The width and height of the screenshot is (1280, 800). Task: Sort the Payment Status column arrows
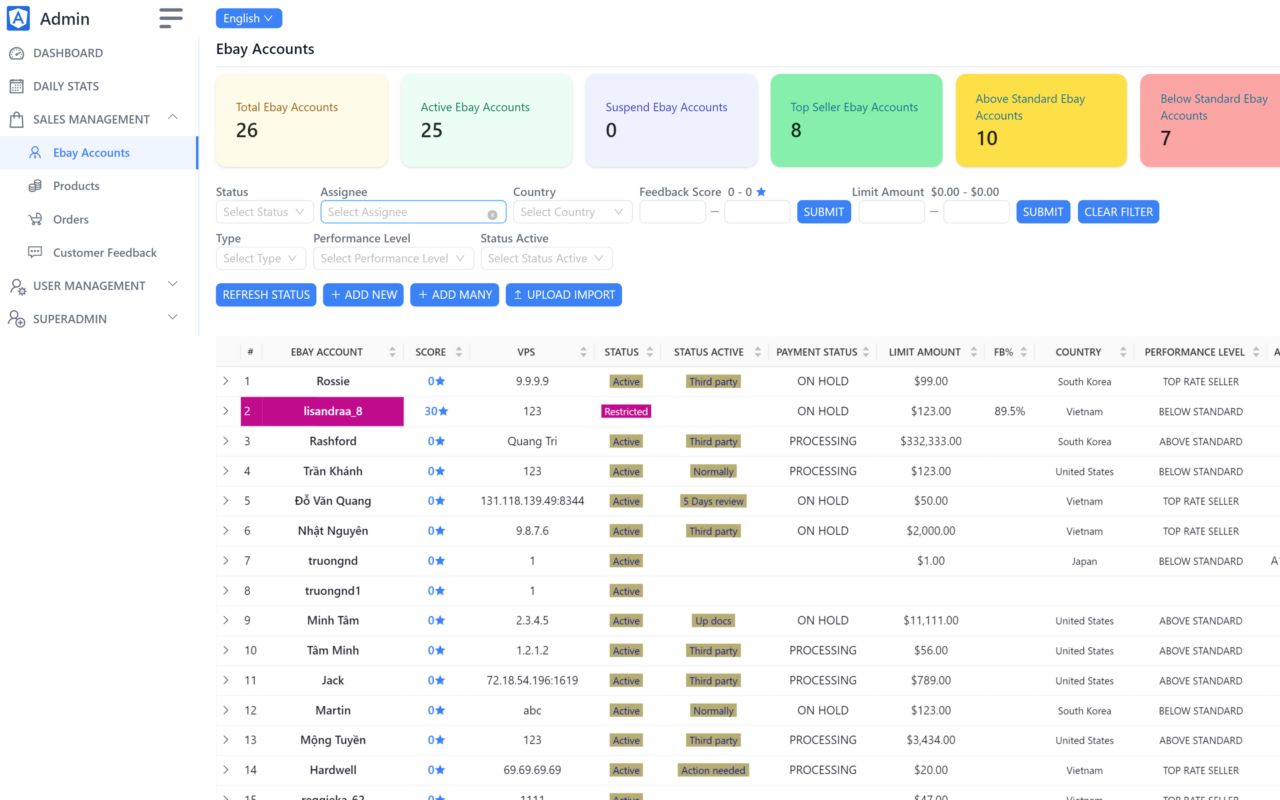tap(868, 352)
